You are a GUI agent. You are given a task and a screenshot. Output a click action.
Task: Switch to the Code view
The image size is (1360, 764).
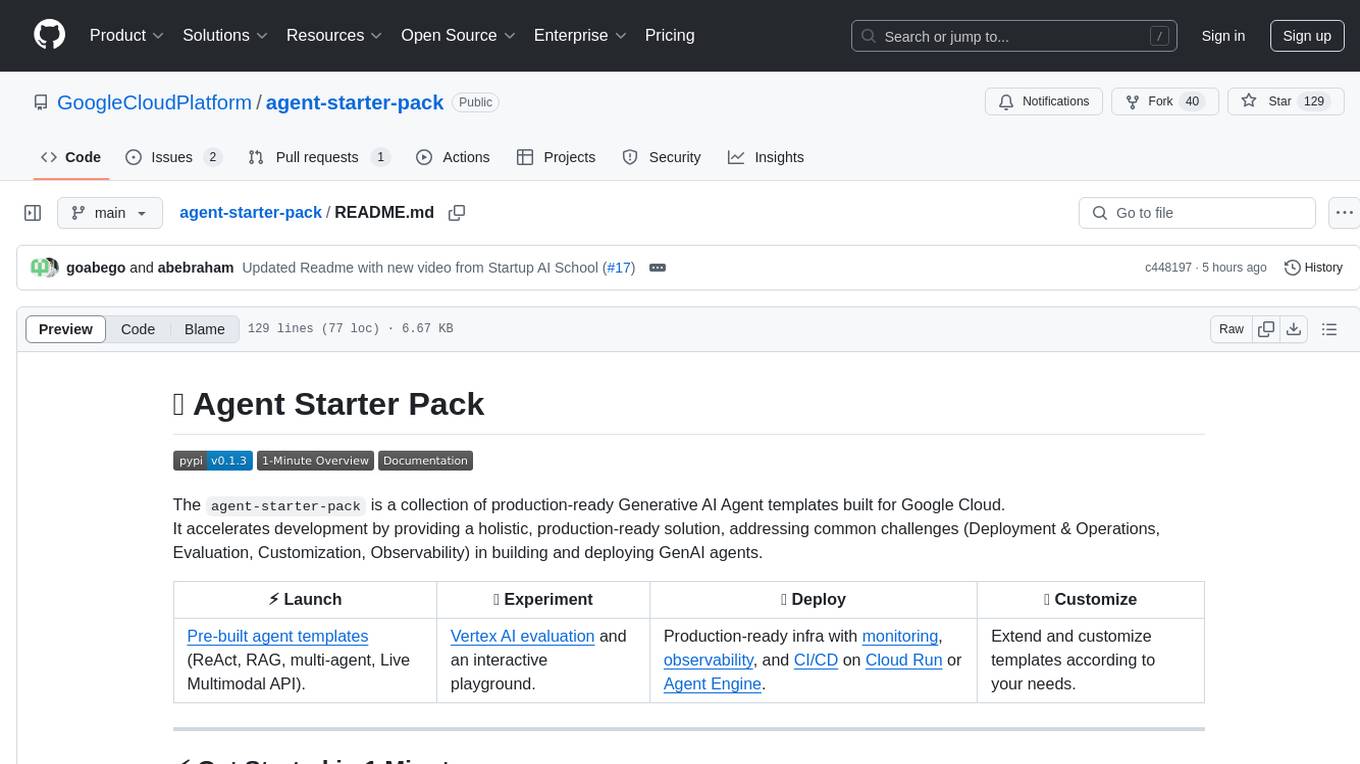(138, 329)
